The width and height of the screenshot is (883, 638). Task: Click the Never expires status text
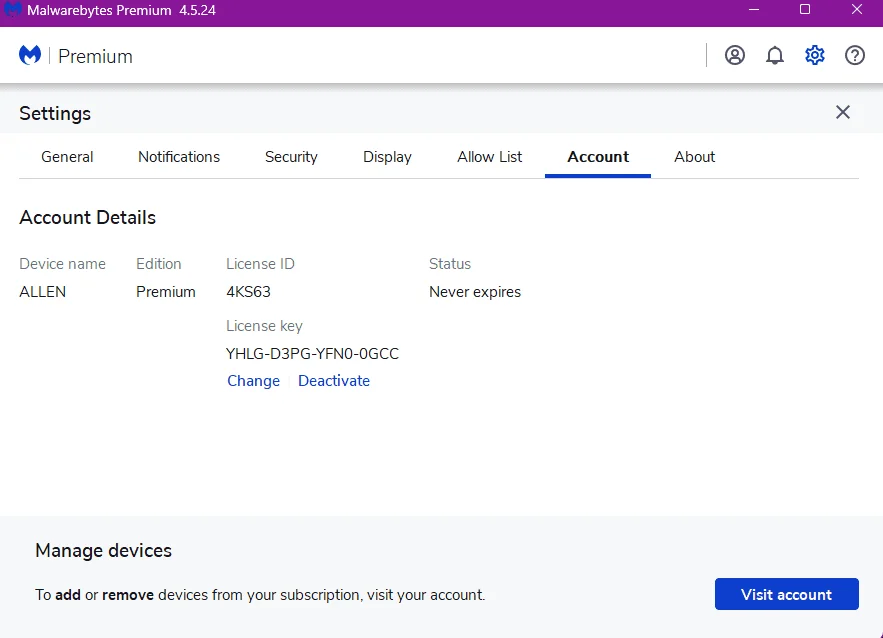point(475,292)
